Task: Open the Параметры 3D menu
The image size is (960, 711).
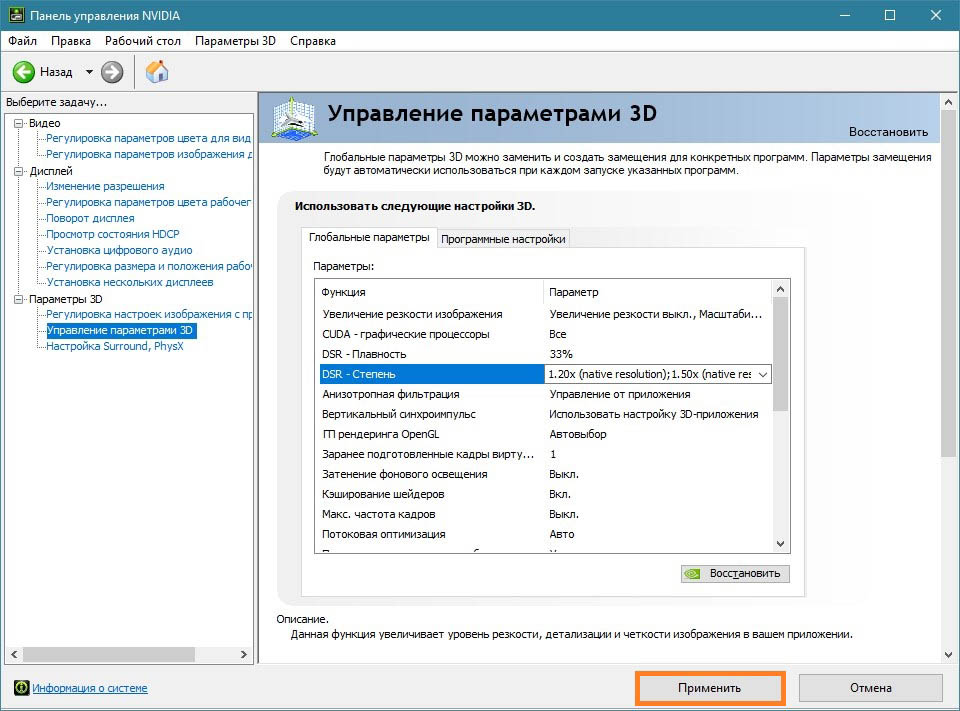Action: 235,41
